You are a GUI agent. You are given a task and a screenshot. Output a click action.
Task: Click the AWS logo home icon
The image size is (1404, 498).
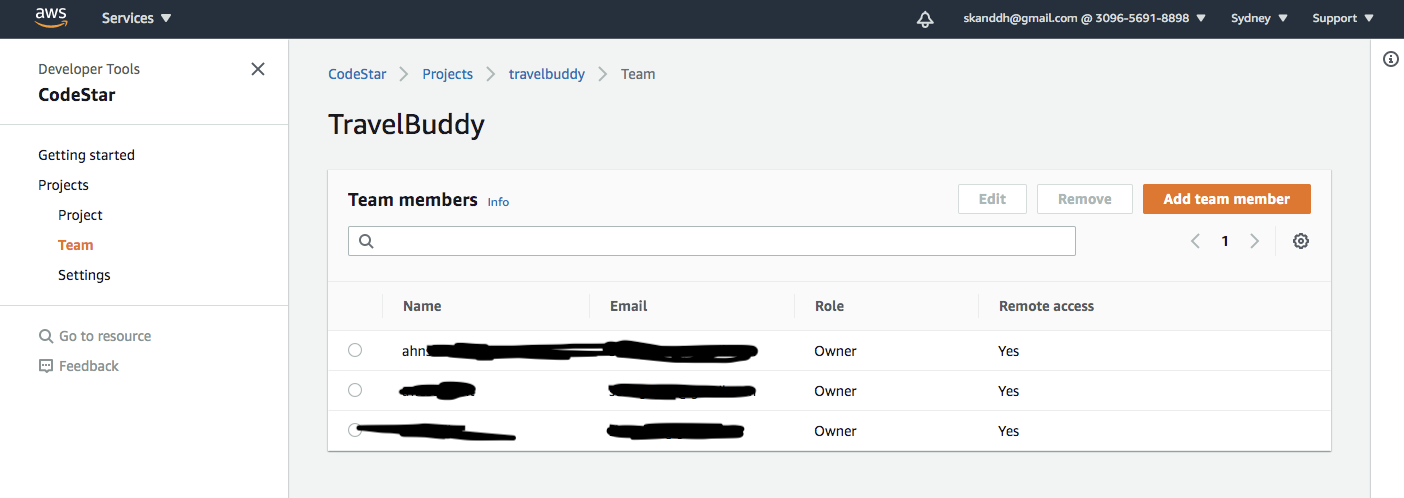click(51, 17)
